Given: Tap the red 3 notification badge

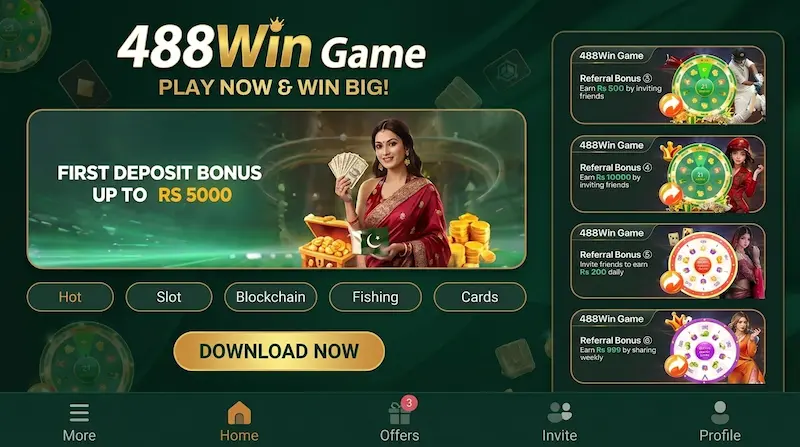Looking at the screenshot, I should click(x=409, y=403).
